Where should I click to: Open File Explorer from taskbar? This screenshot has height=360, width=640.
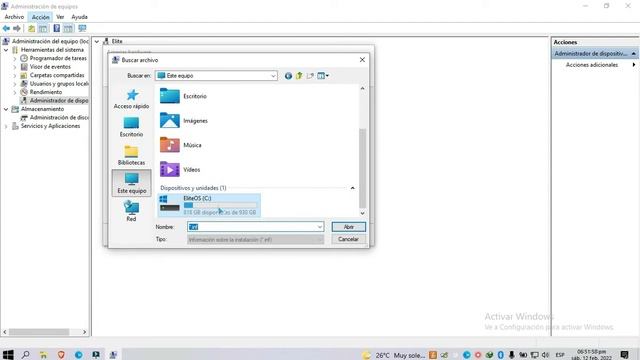pos(43,355)
